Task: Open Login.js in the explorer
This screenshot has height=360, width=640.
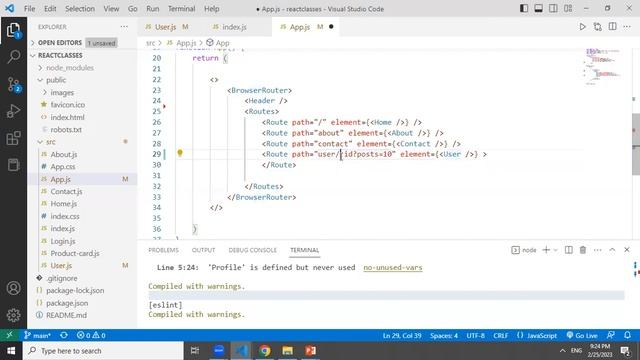Action: (63, 241)
